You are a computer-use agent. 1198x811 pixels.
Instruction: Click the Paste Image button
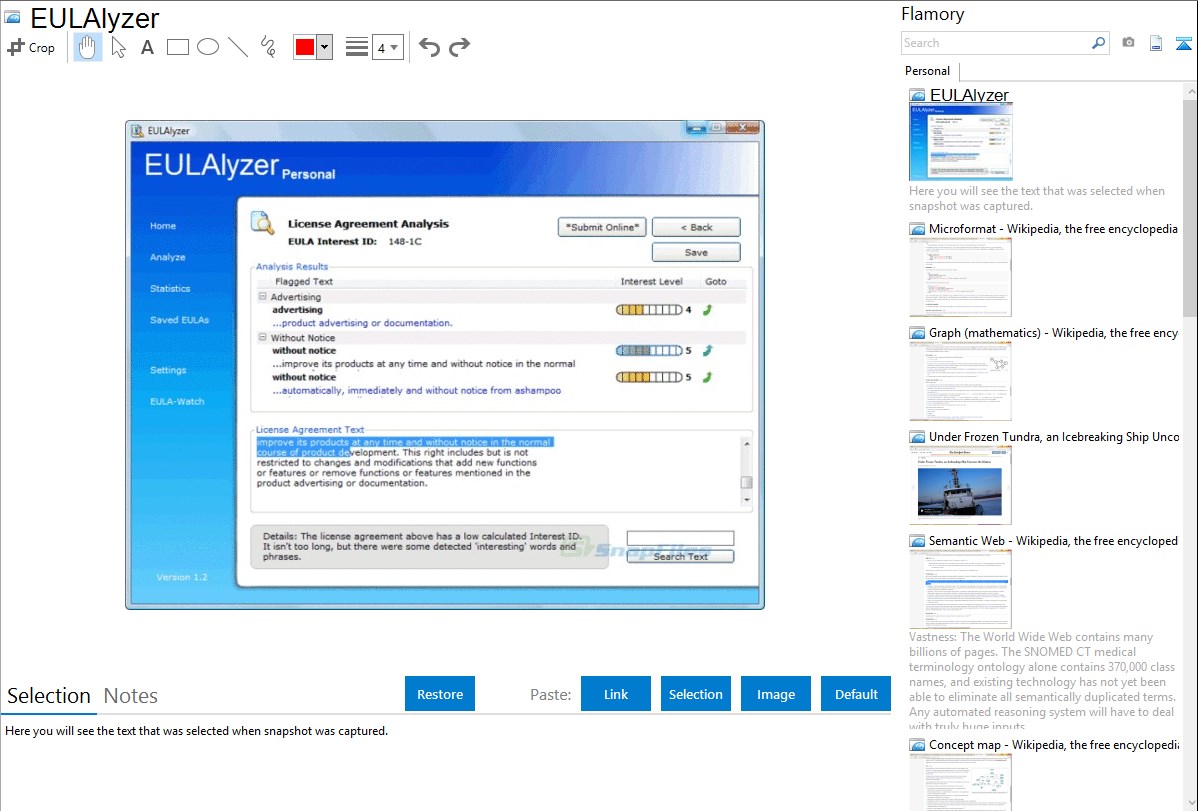(x=776, y=694)
